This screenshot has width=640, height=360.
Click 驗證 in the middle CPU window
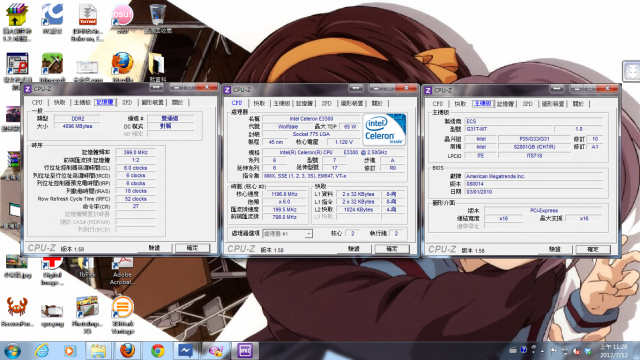[x=354, y=249]
